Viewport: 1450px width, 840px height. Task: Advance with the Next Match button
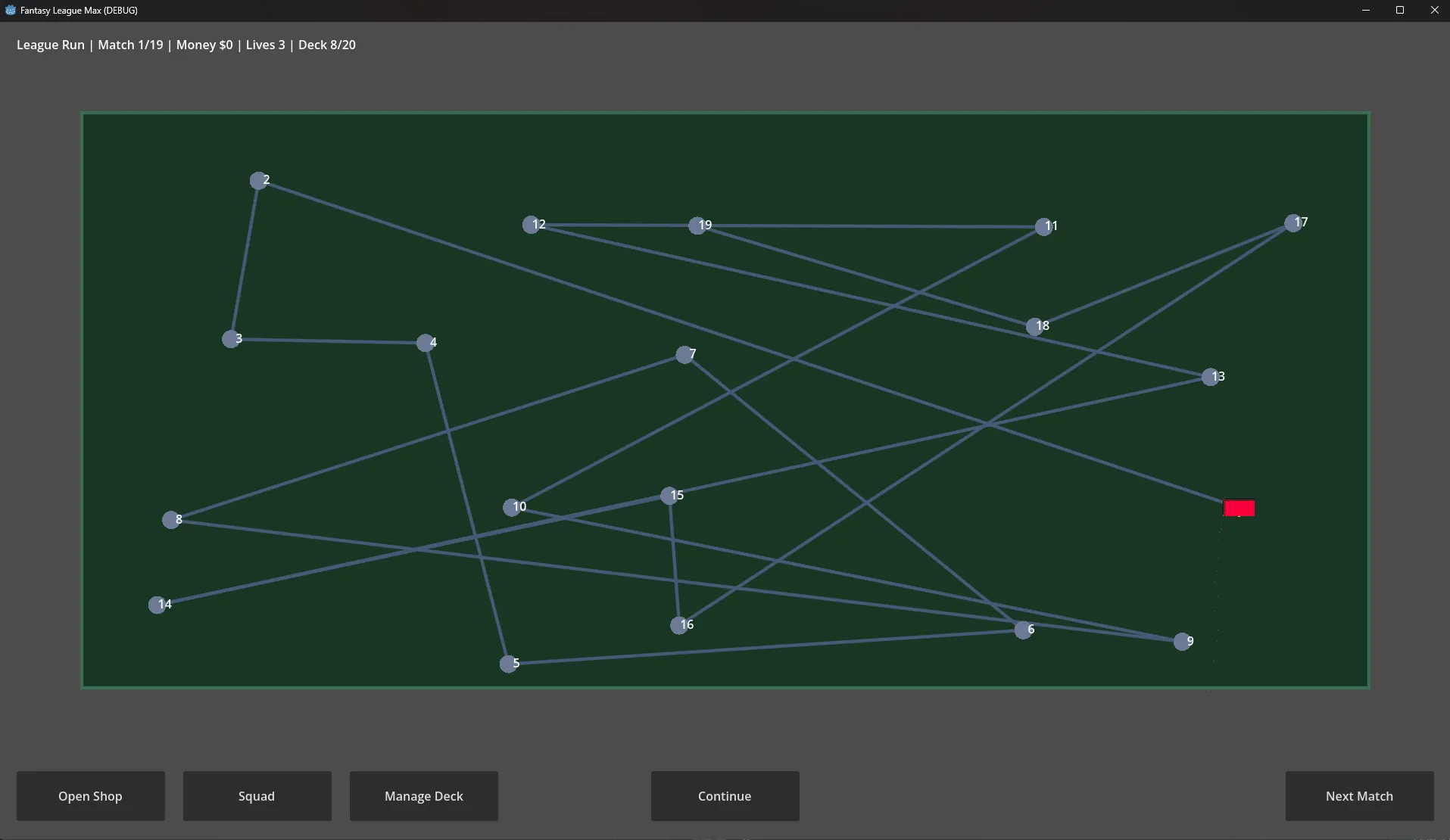click(x=1359, y=796)
